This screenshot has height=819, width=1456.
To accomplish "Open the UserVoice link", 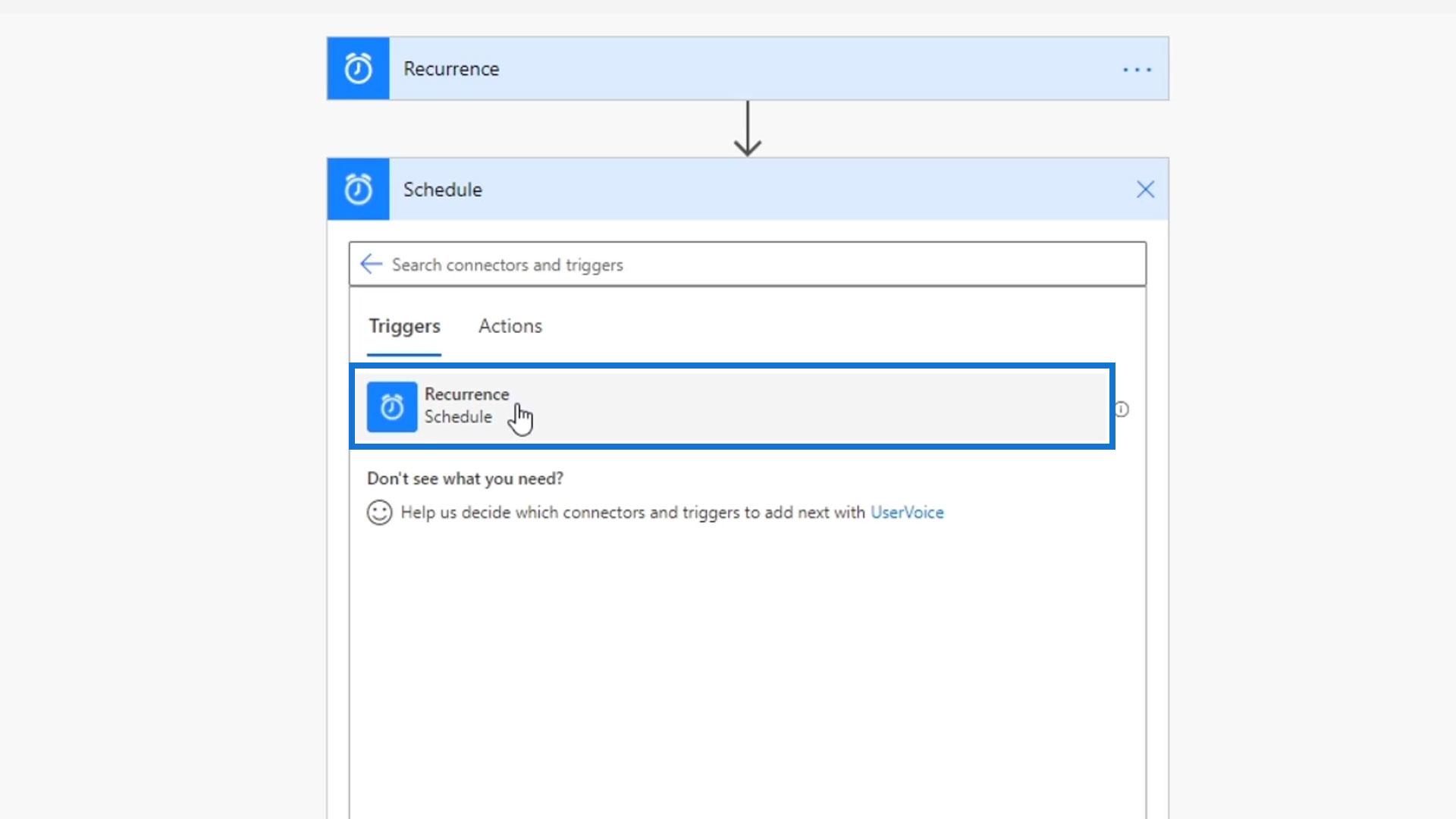I will pos(907,513).
